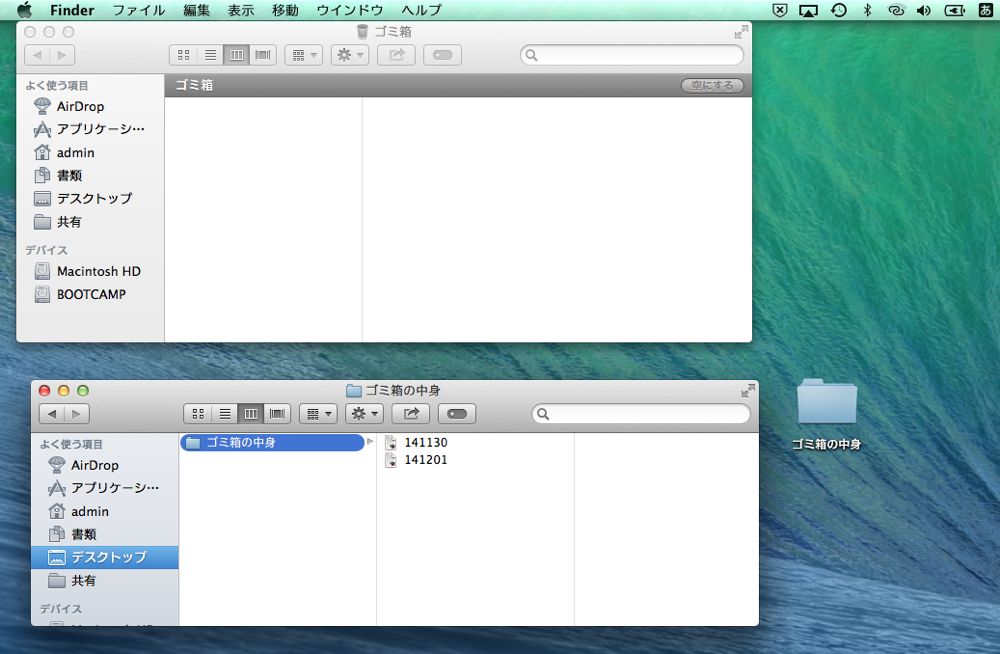Open the Apple menu

(x=24, y=10)
